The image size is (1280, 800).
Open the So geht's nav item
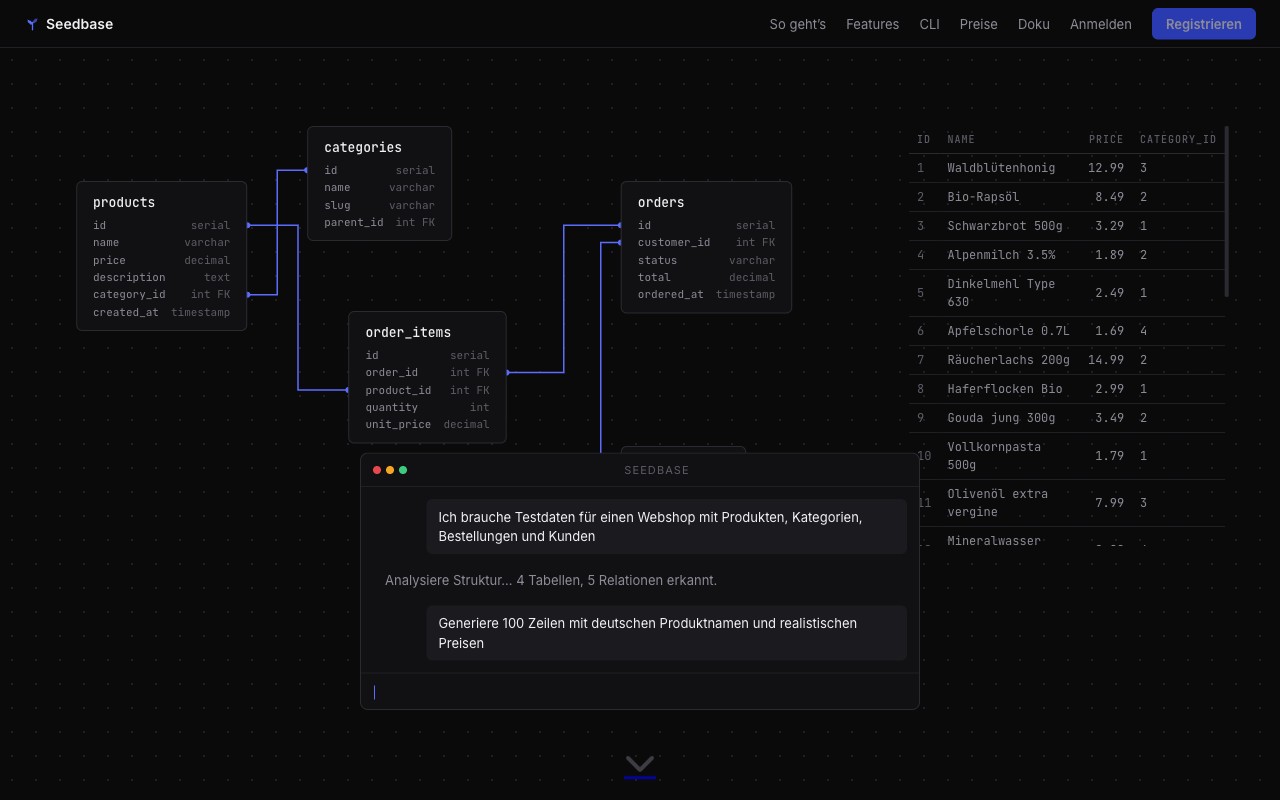coord(797,24)
